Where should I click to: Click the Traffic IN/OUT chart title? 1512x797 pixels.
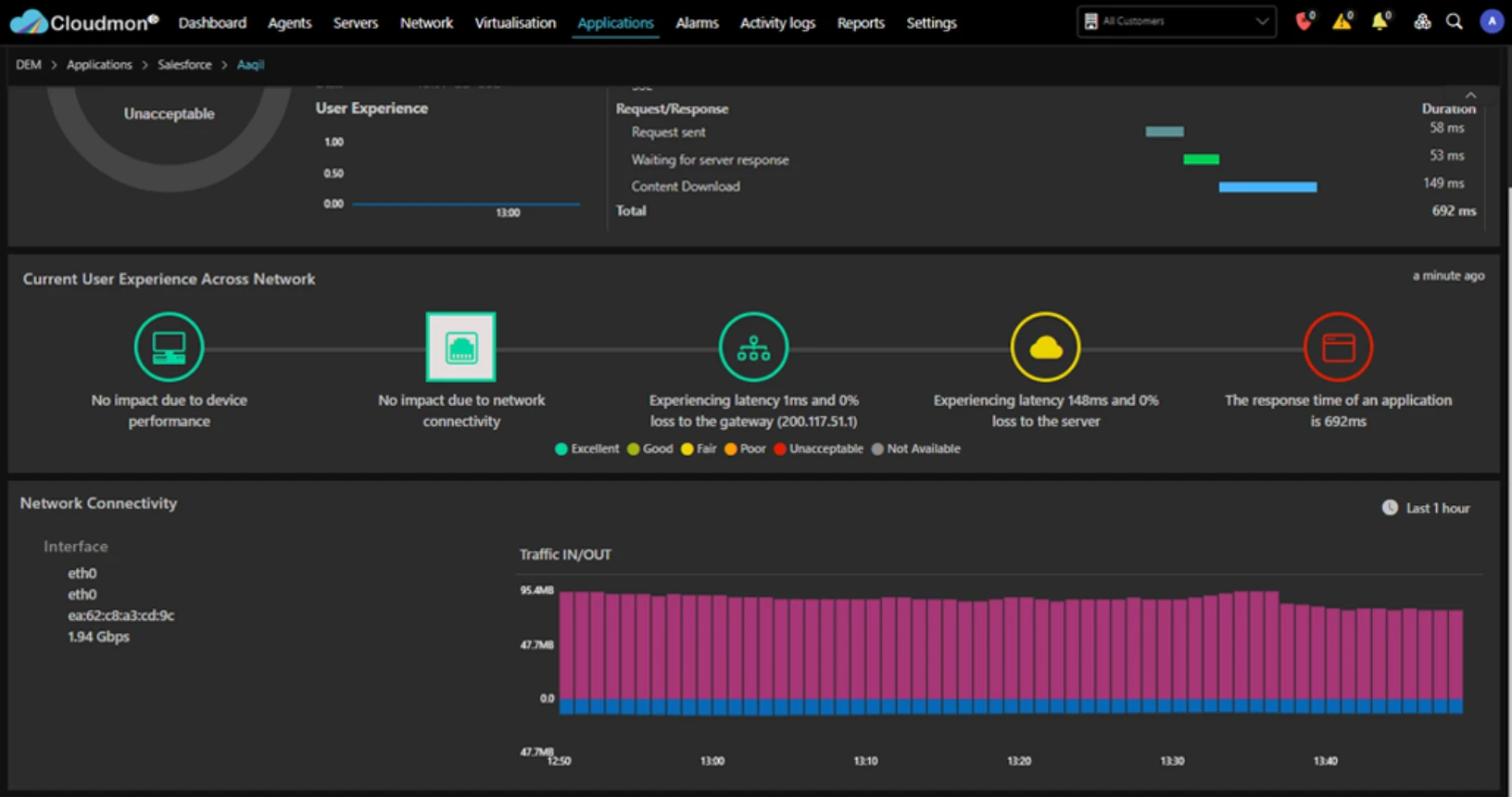(x=565, y=555)
